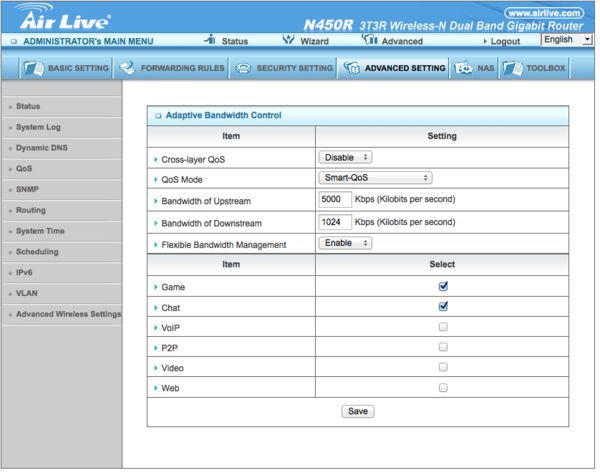The image size is (600, 473).
Task: Open Flexible Bandwidth Management Enable dropdown
Action: pos(345,243)
